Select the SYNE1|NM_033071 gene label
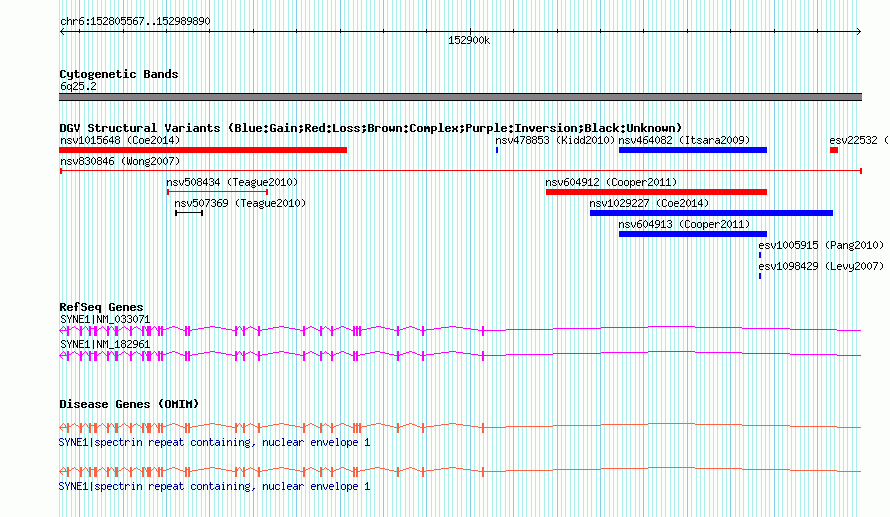 click(105, 320)
